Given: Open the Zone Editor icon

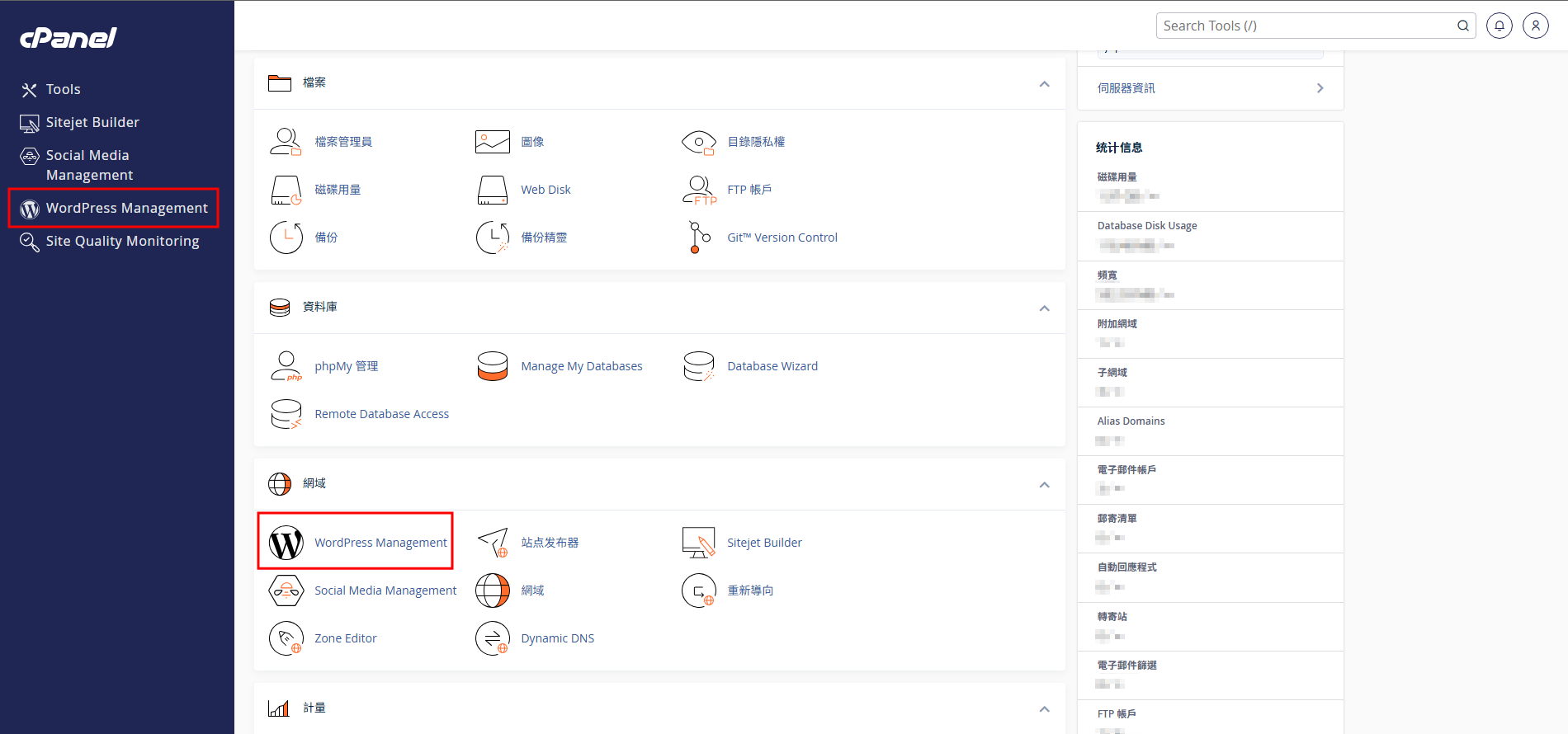Looking at the screenshot, I should point(286,638).
